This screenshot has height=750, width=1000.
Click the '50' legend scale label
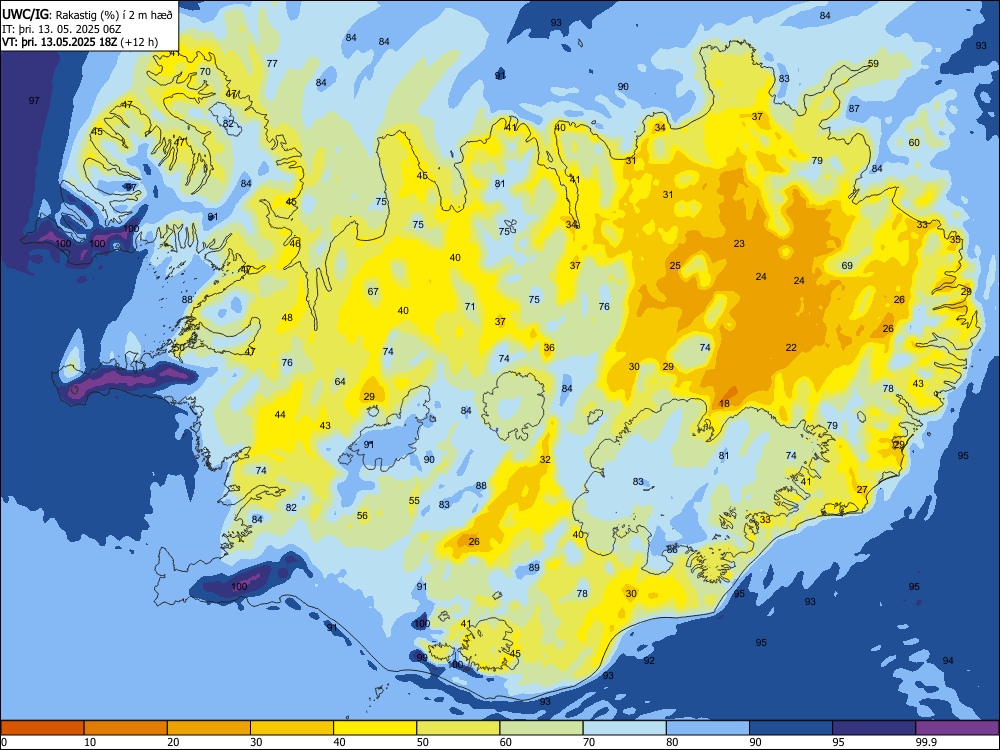[x=423, y=742]
